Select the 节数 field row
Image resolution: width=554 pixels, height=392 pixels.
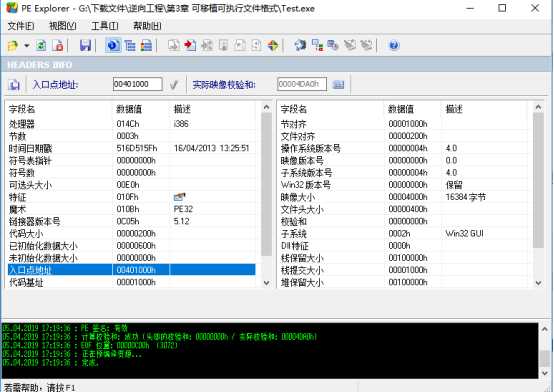point(131,136)
